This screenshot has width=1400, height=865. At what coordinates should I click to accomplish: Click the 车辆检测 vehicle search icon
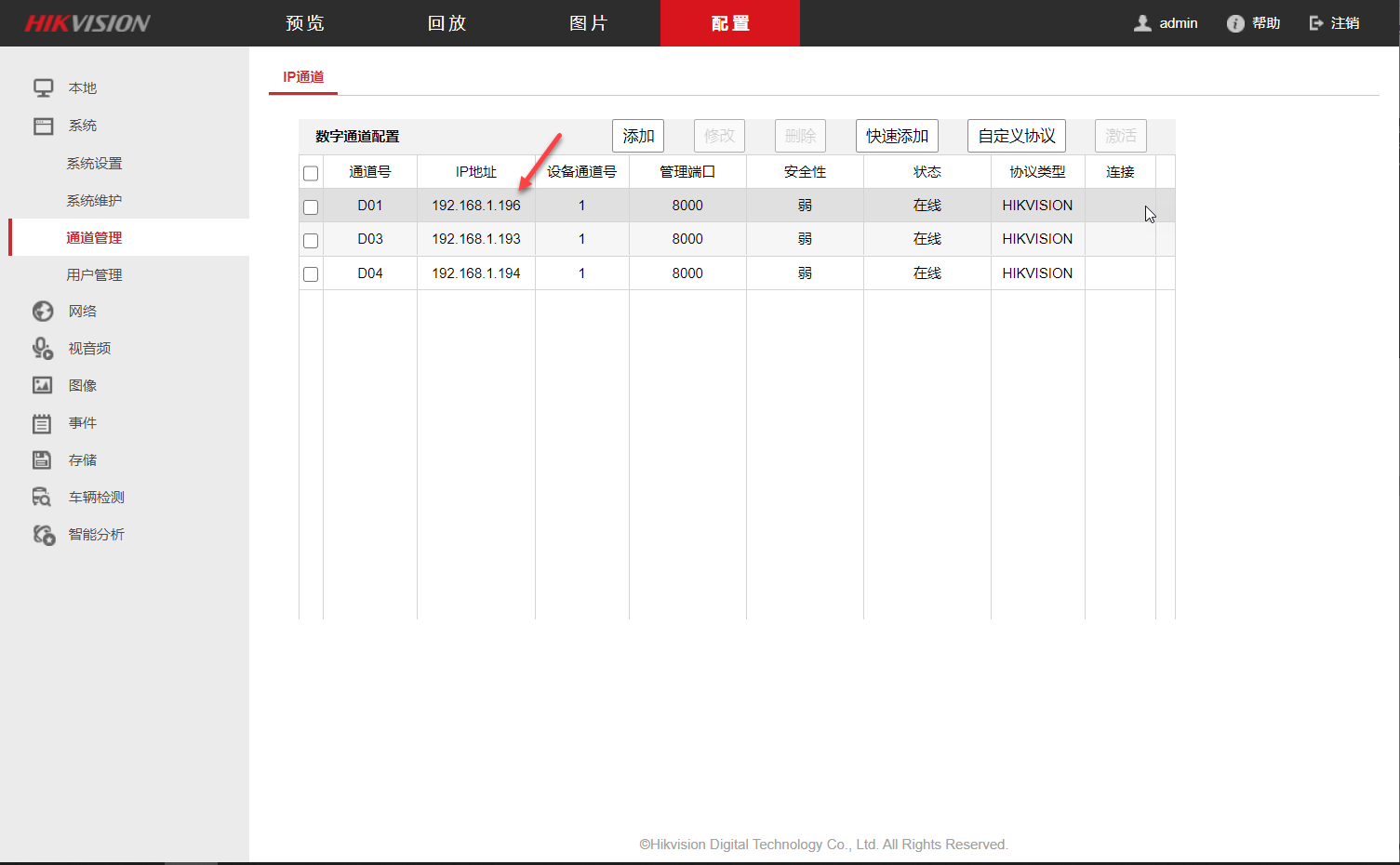43,497
